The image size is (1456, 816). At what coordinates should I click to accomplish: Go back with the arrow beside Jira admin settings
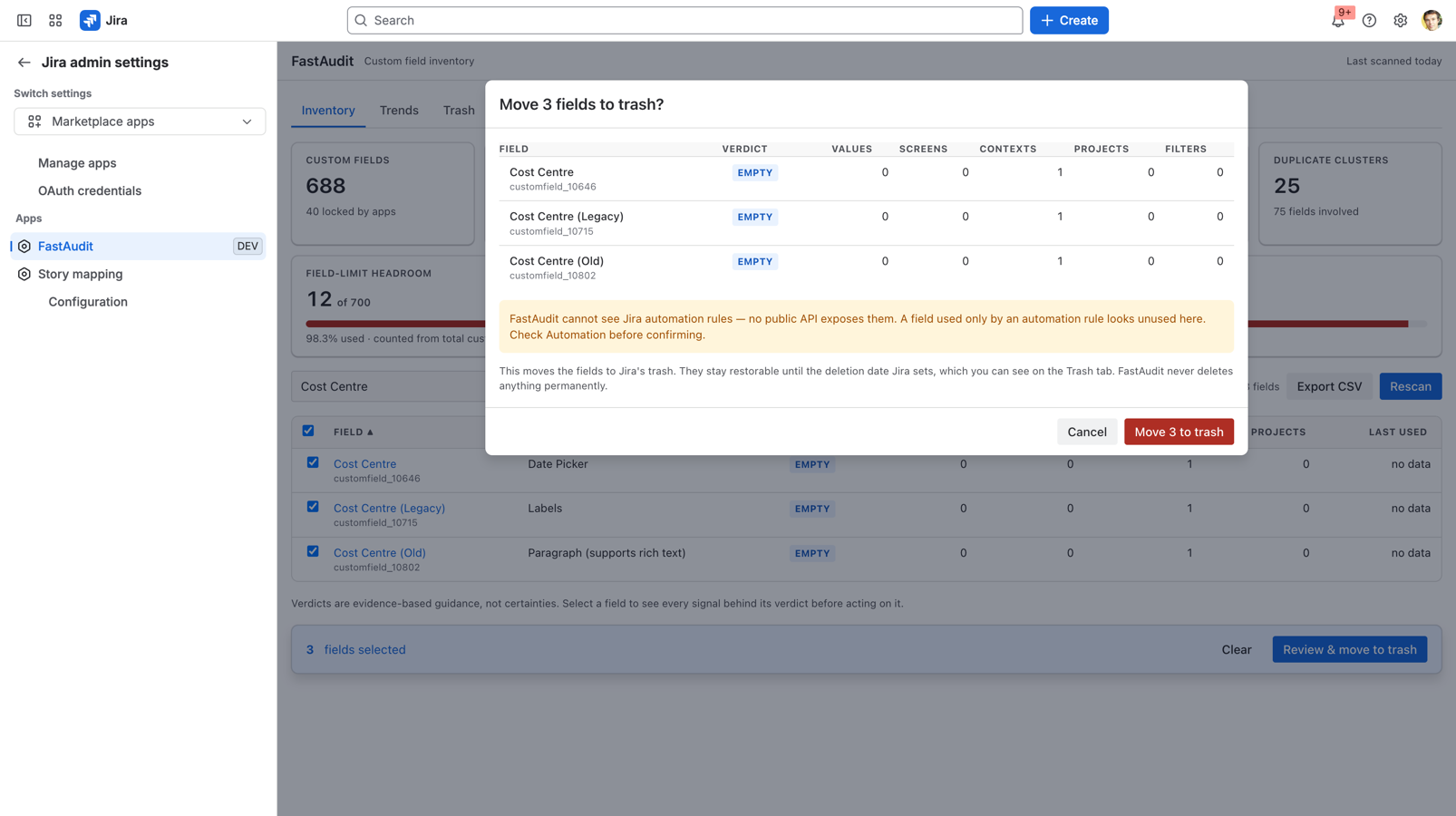[24, 63]
